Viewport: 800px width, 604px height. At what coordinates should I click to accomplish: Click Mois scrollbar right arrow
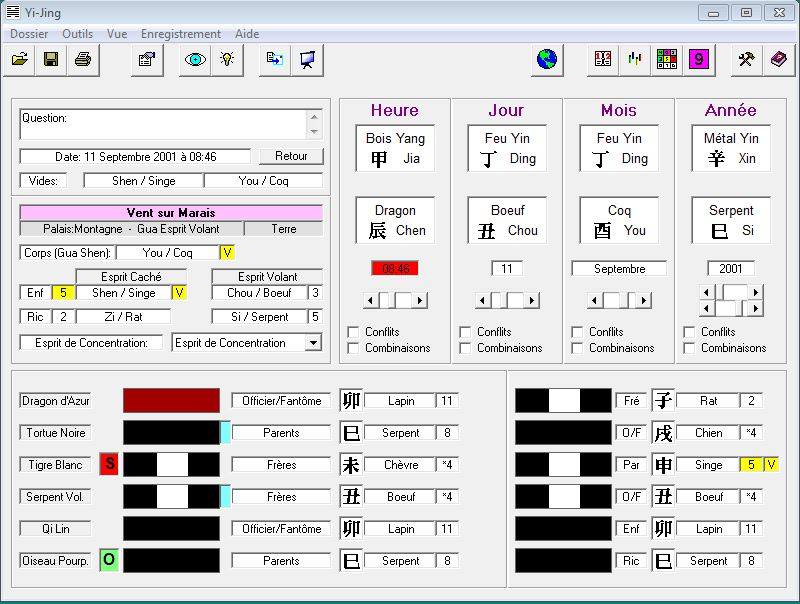[643, 300]
